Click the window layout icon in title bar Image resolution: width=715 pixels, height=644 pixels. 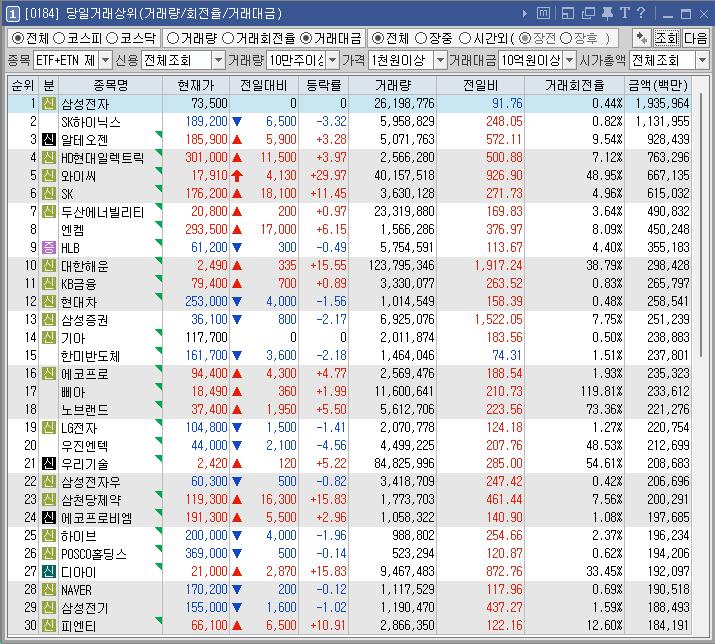pos(568,13)
